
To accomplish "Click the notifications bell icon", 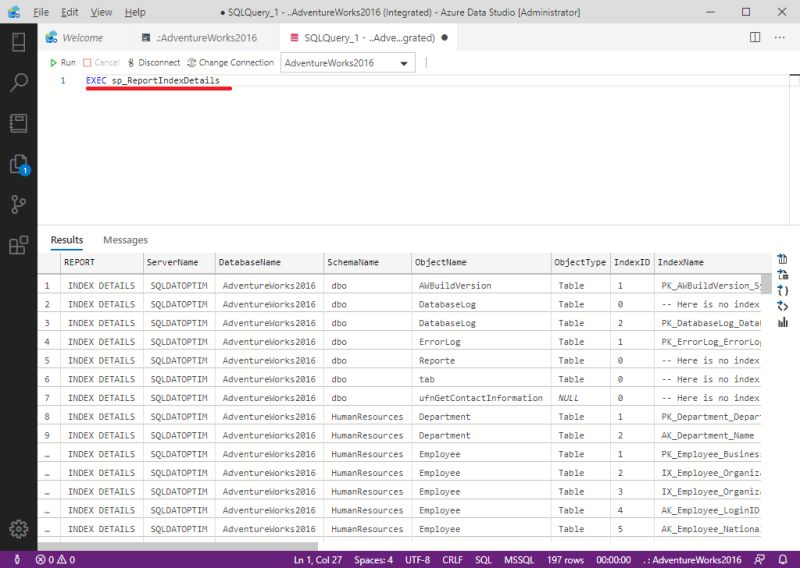I will coord(783,560).
